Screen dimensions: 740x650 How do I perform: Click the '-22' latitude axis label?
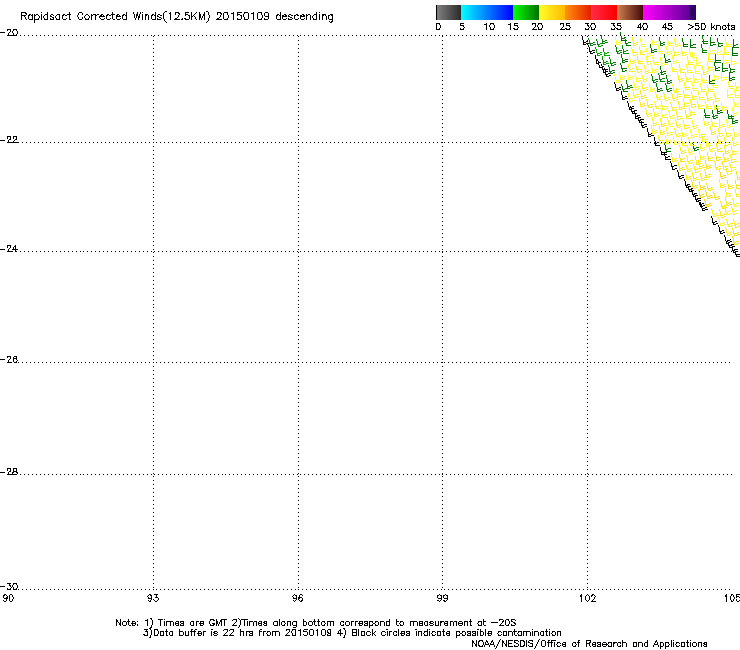[9, 140]
